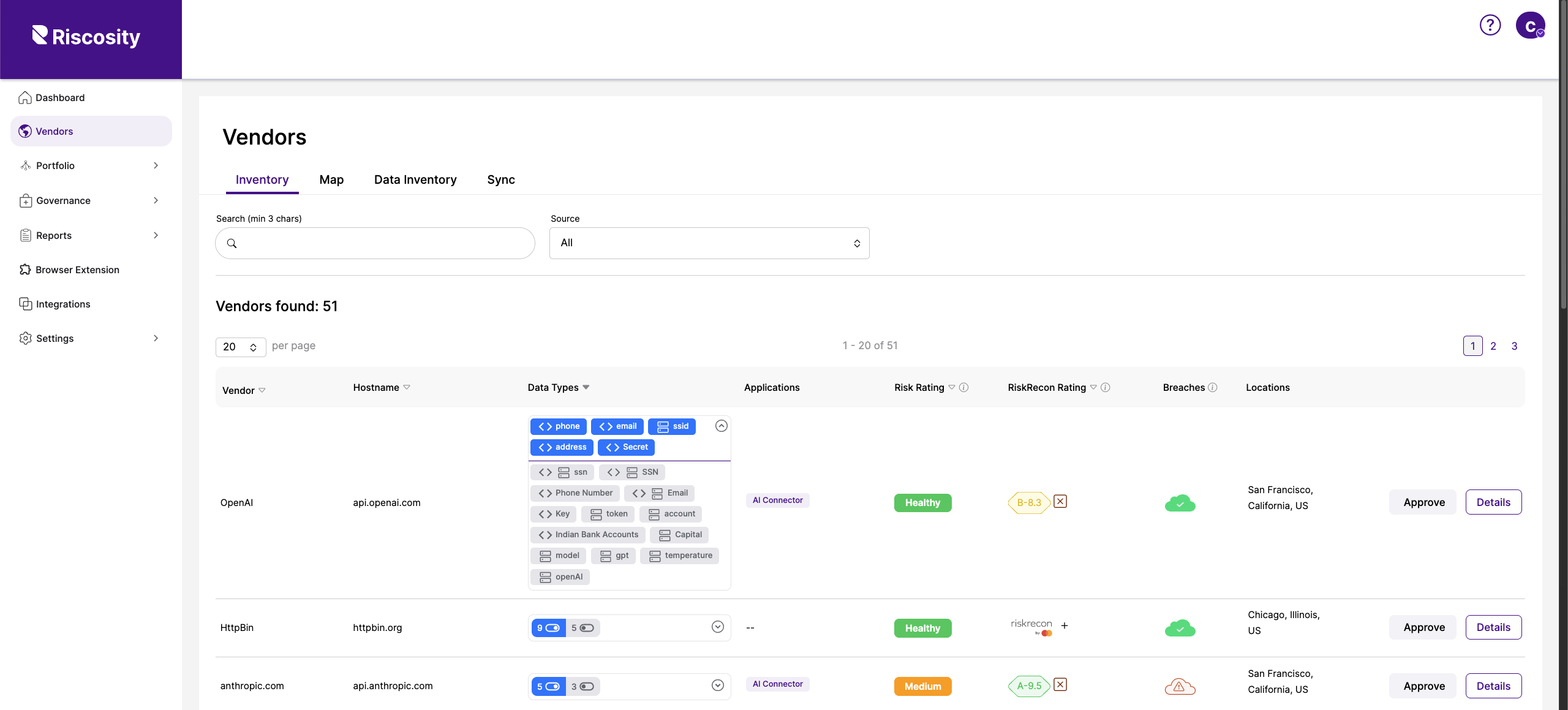Open Details for OpenAI

[x=1493, y=502]
